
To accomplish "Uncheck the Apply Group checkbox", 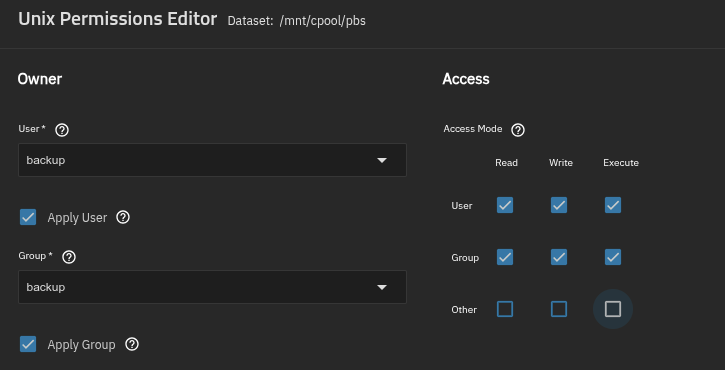I will click(28, 344).
